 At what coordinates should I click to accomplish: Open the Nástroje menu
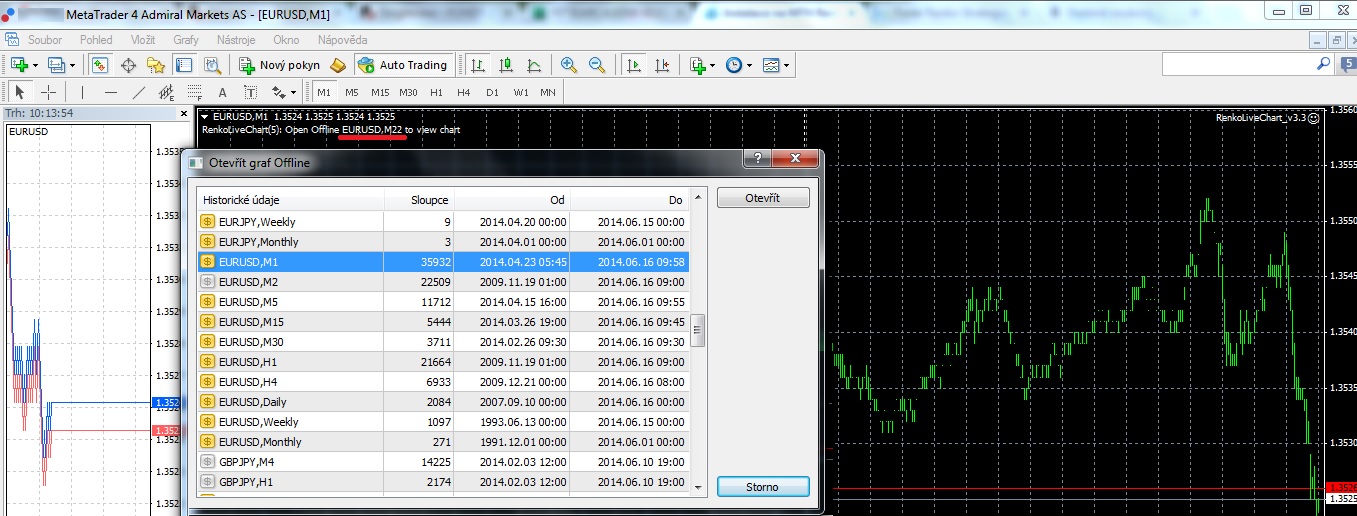236,40
